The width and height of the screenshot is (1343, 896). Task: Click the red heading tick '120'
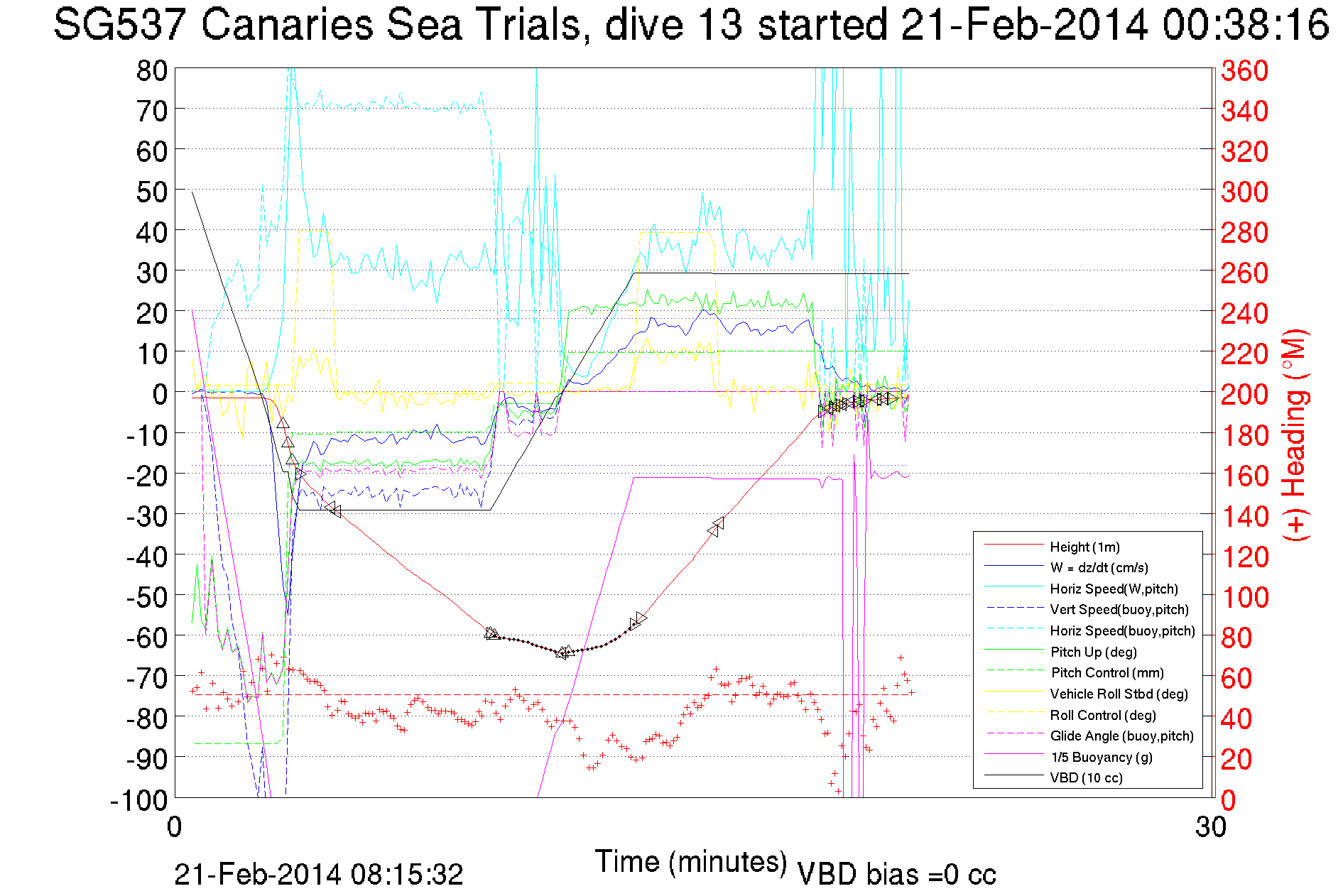click(x=1244, y=556)
